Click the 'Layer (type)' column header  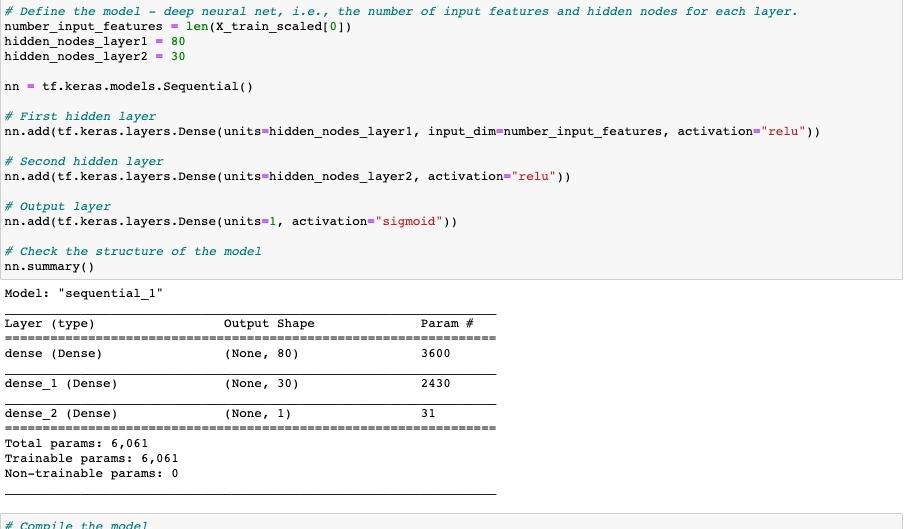coord(49,323)
